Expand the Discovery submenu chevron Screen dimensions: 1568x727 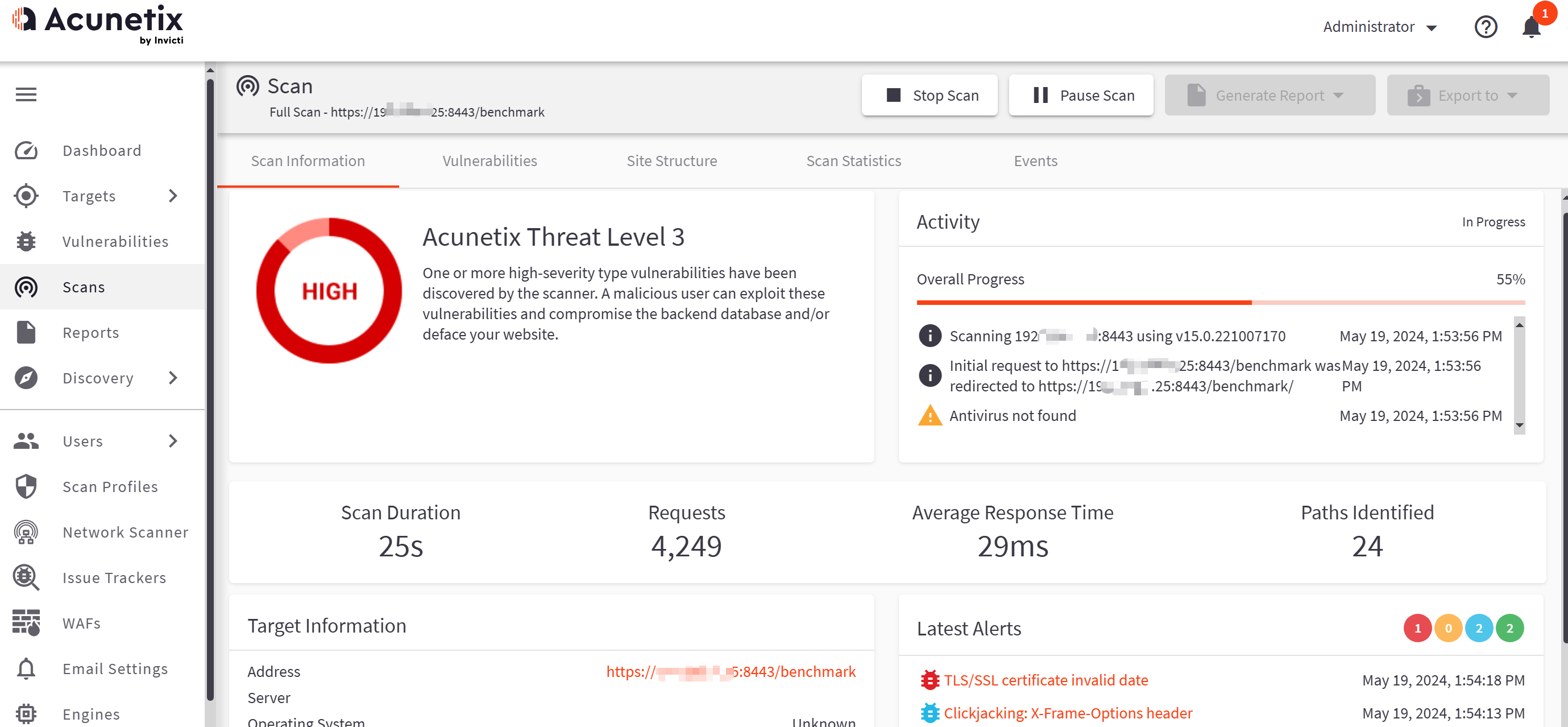[x=173, y=378]
